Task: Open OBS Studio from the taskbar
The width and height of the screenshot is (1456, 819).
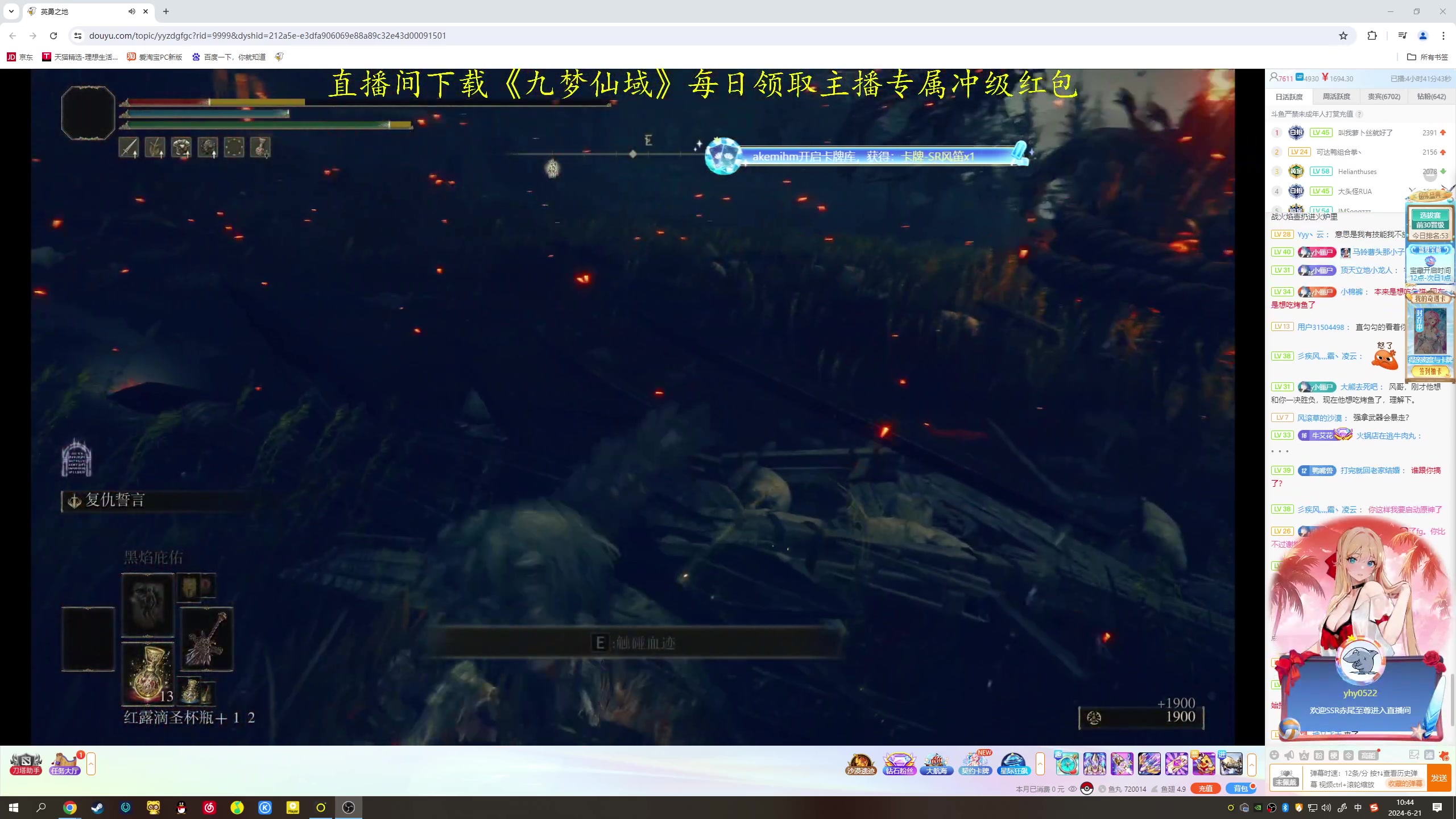Action: click(x=349, y=808)
